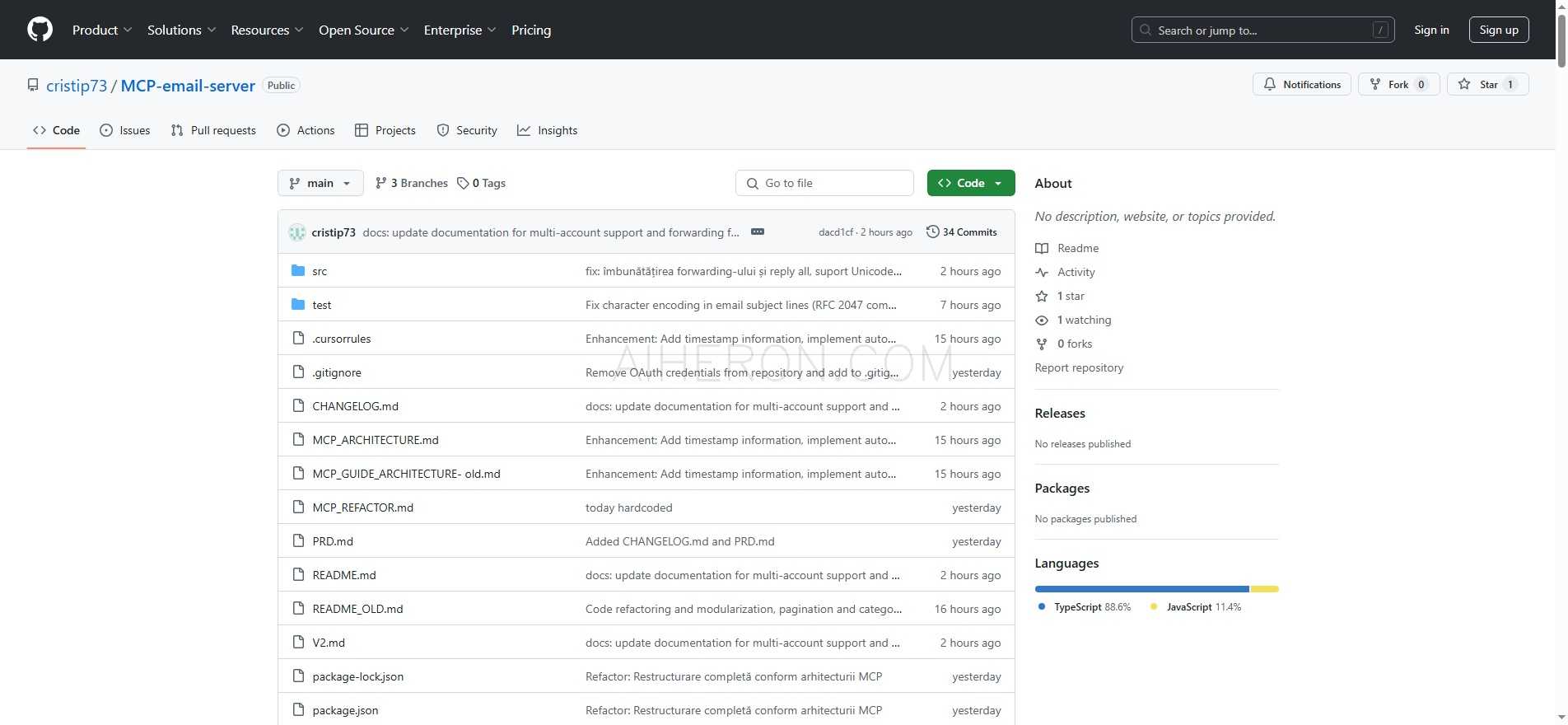This screenshot has width=1568, height=725.
Task: Click the JavaScript 11.4% language entry
Action: (1196, 607)
